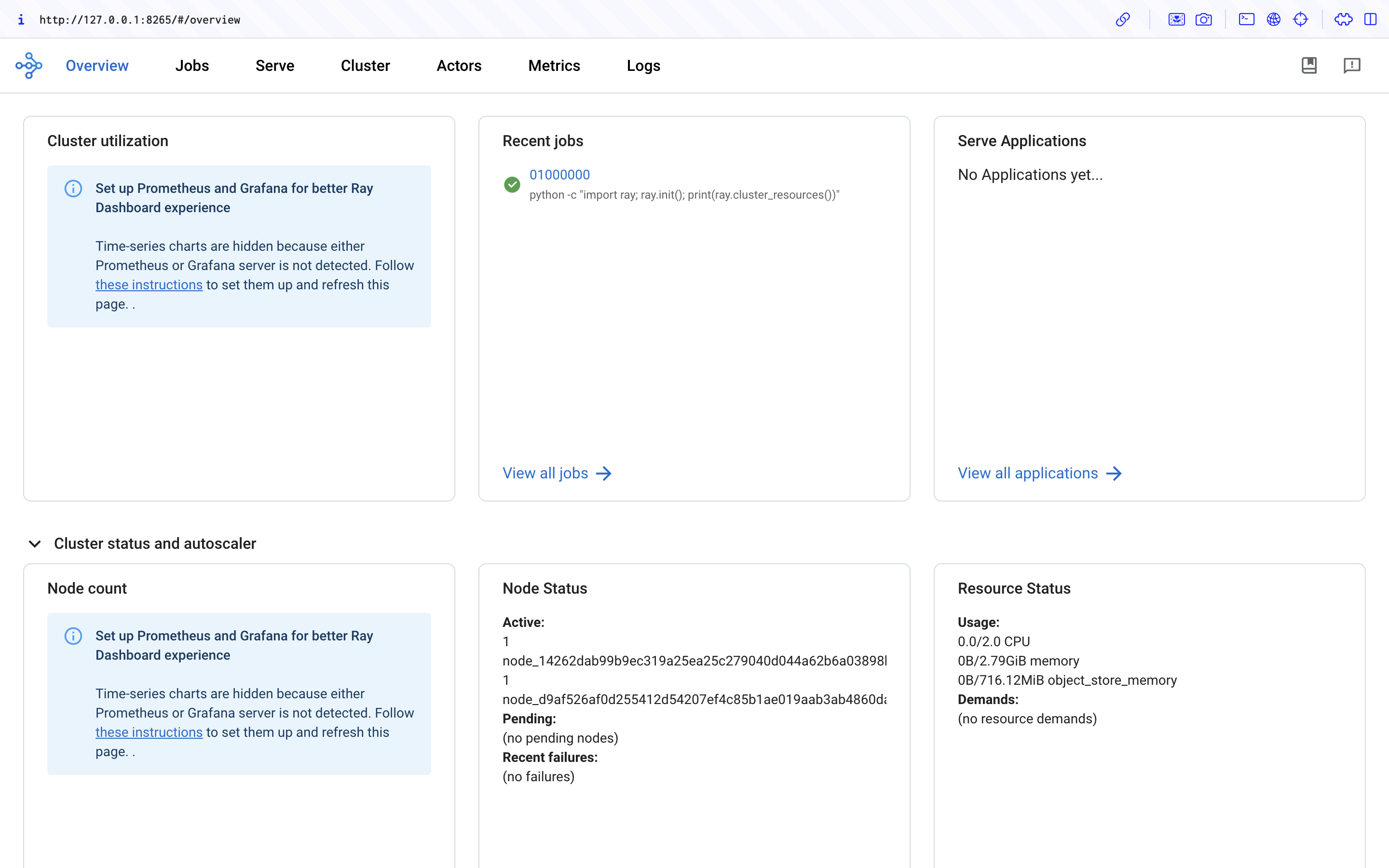1389x868 pixels.
Task: Collapse the Cluster status and autoscaler section
Action: [34, 543]
